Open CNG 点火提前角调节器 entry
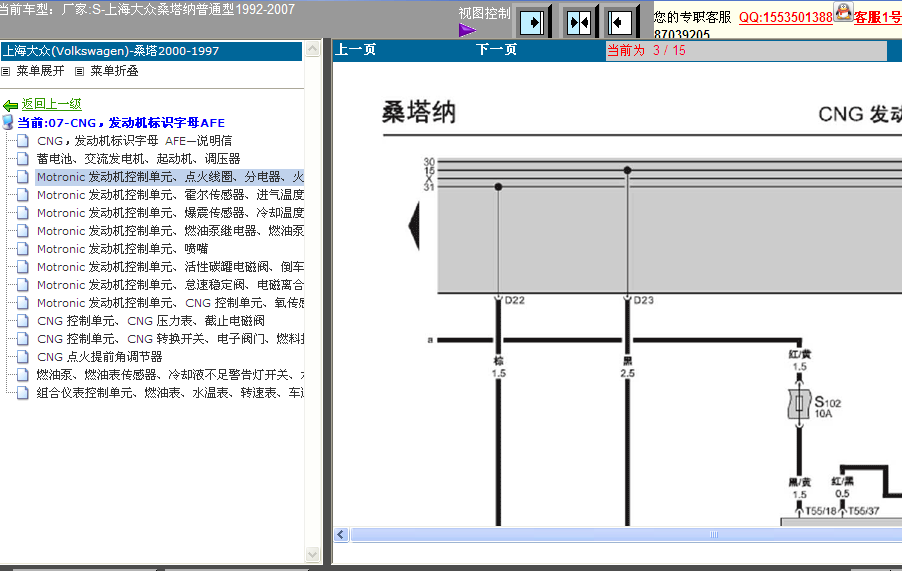Screen dimensions: 902x571 point(100,357)
